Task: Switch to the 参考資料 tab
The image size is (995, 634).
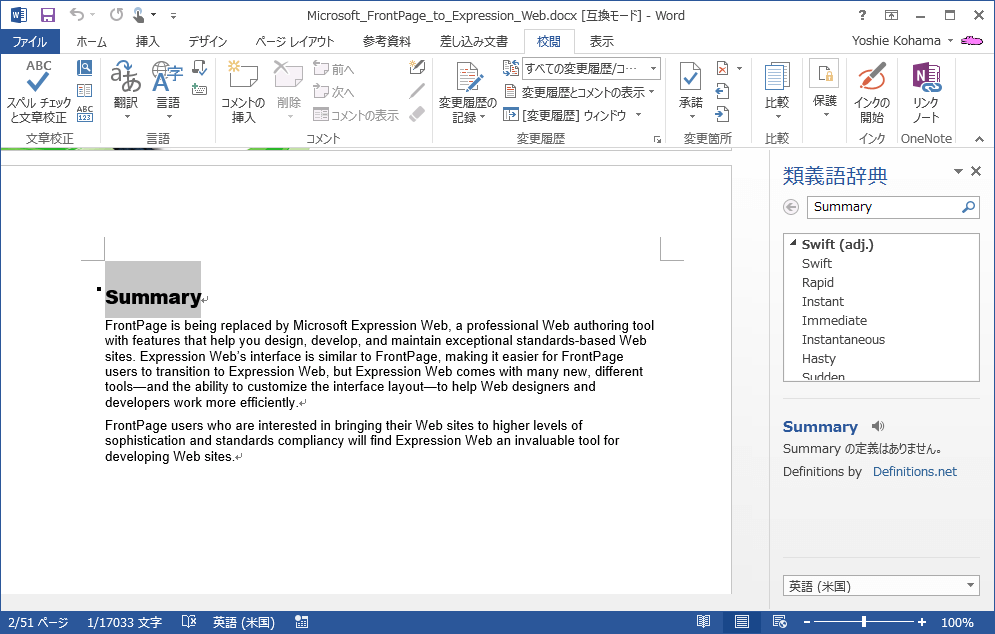Action: click(386, 41)
